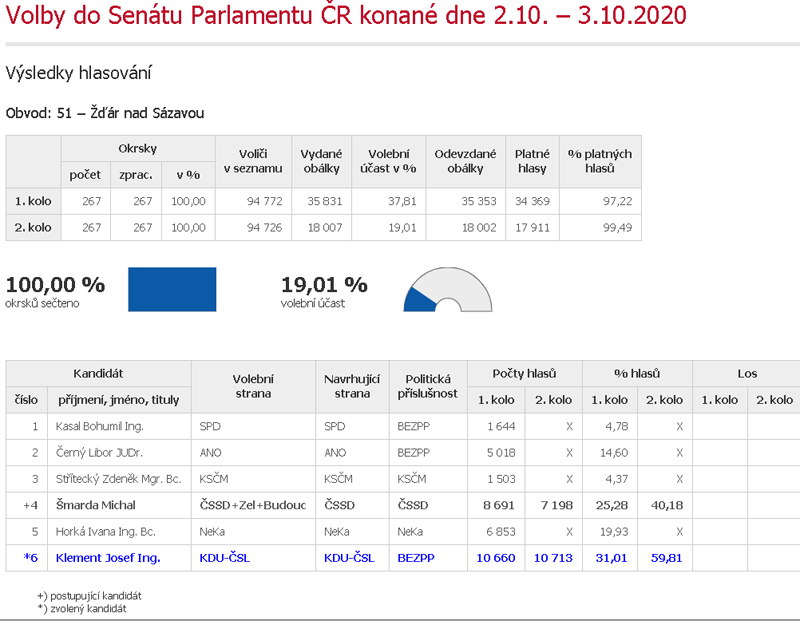The width and height of the screenshot is (800, 621).
Task: Select the valid votes percentage "97,22"
Action: [x=617, y=201]
